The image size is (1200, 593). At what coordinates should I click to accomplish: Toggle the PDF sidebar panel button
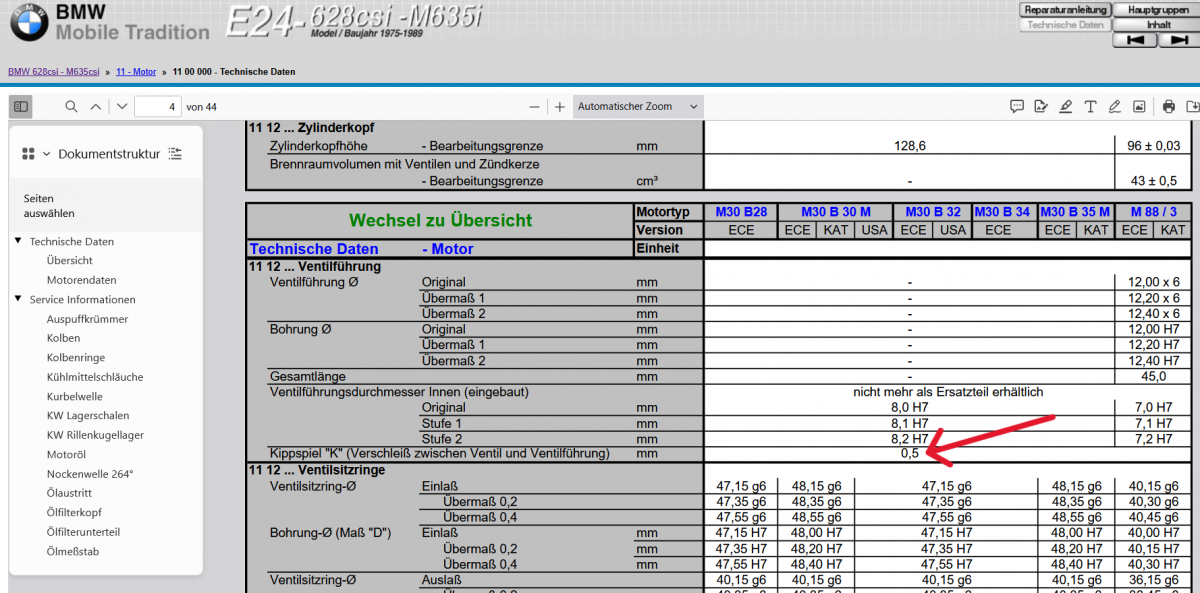click(x=21, y=106)
